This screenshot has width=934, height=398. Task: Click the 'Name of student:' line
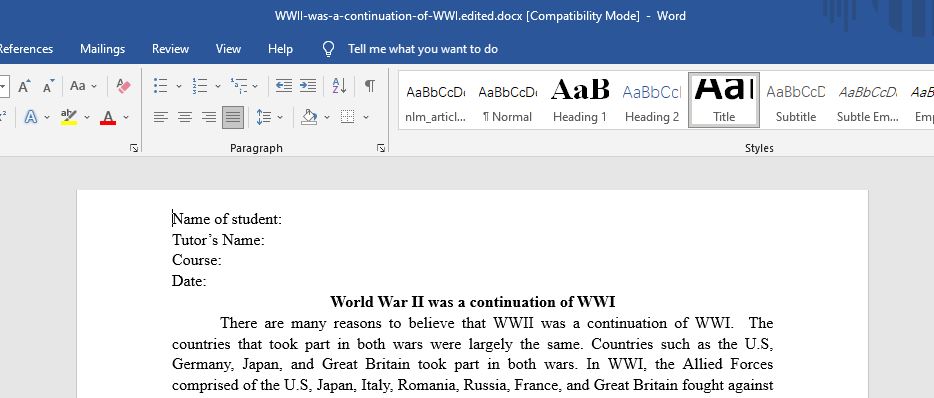(x=227, y=219)
